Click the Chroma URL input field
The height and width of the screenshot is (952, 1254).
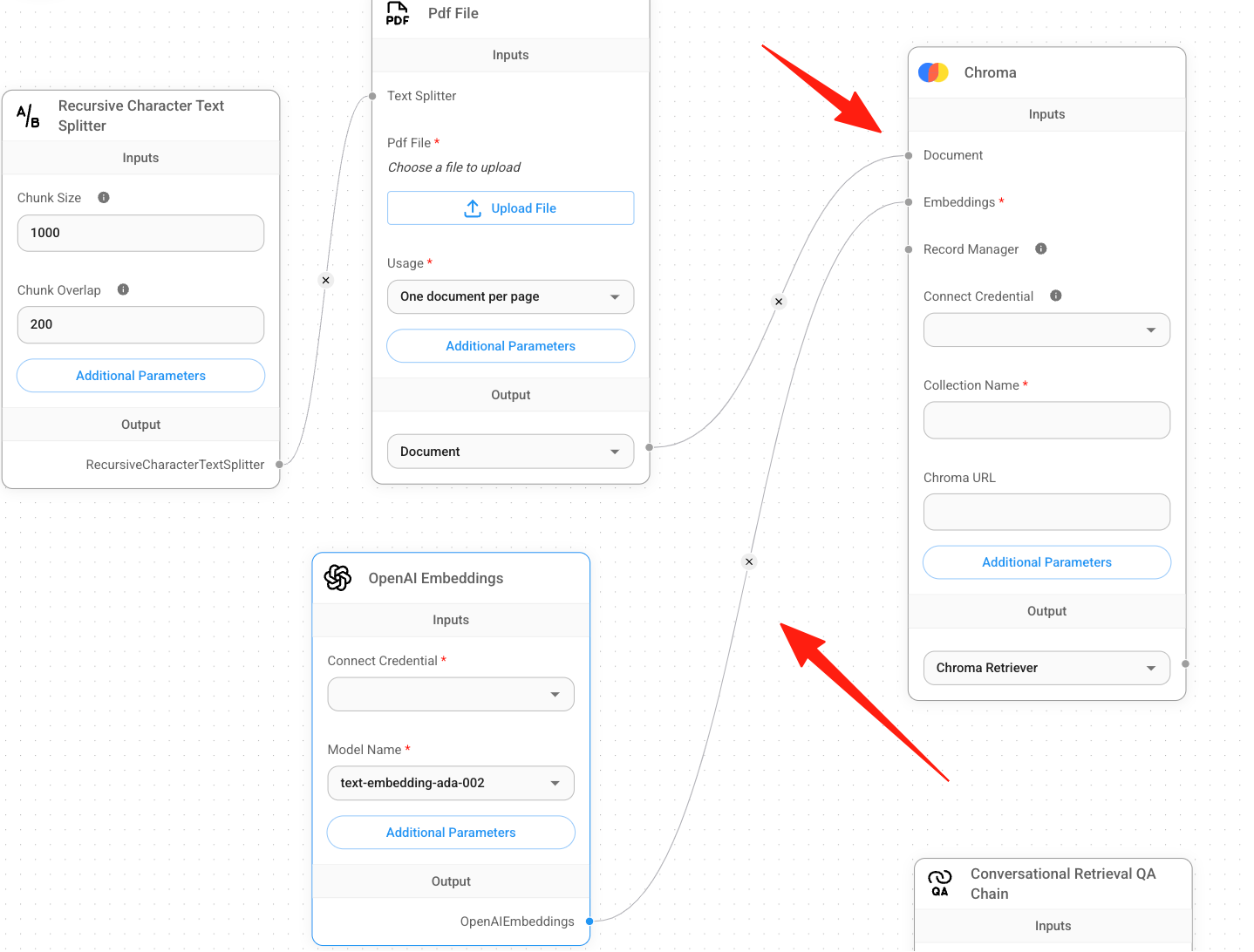tap(1046, 512)
